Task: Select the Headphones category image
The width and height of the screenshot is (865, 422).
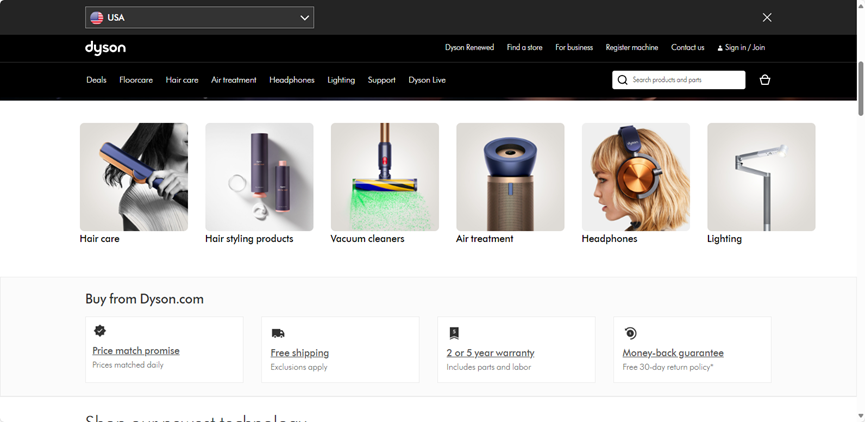Action: 636,177
